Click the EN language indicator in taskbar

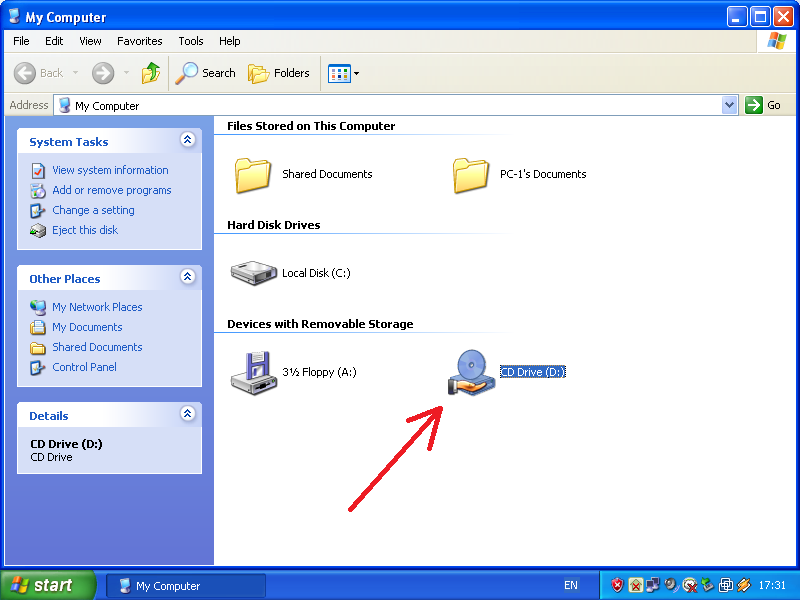[x=570, y=585]
